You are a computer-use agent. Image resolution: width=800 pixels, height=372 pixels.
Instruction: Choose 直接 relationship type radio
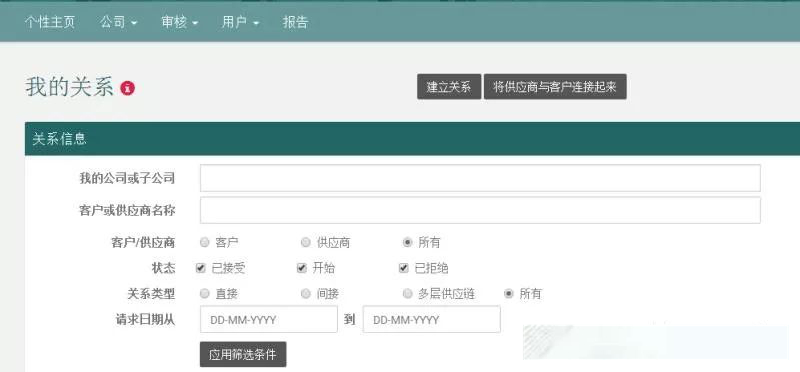coord(205,293)
